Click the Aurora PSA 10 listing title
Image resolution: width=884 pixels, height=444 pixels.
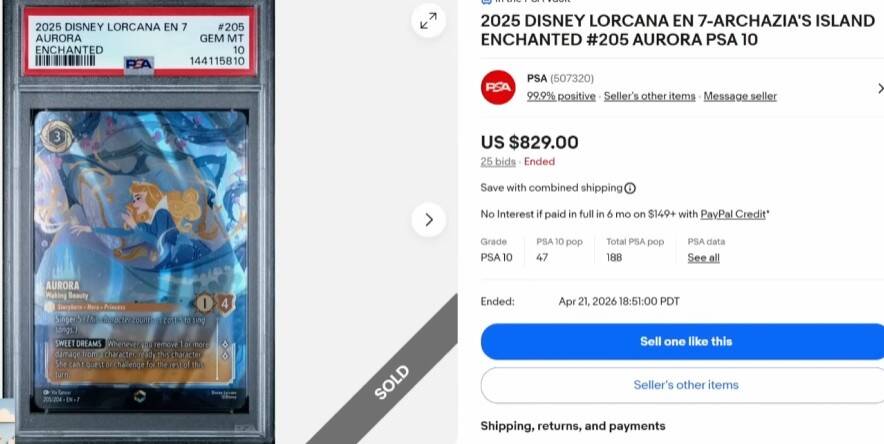[x=677, y=30]
